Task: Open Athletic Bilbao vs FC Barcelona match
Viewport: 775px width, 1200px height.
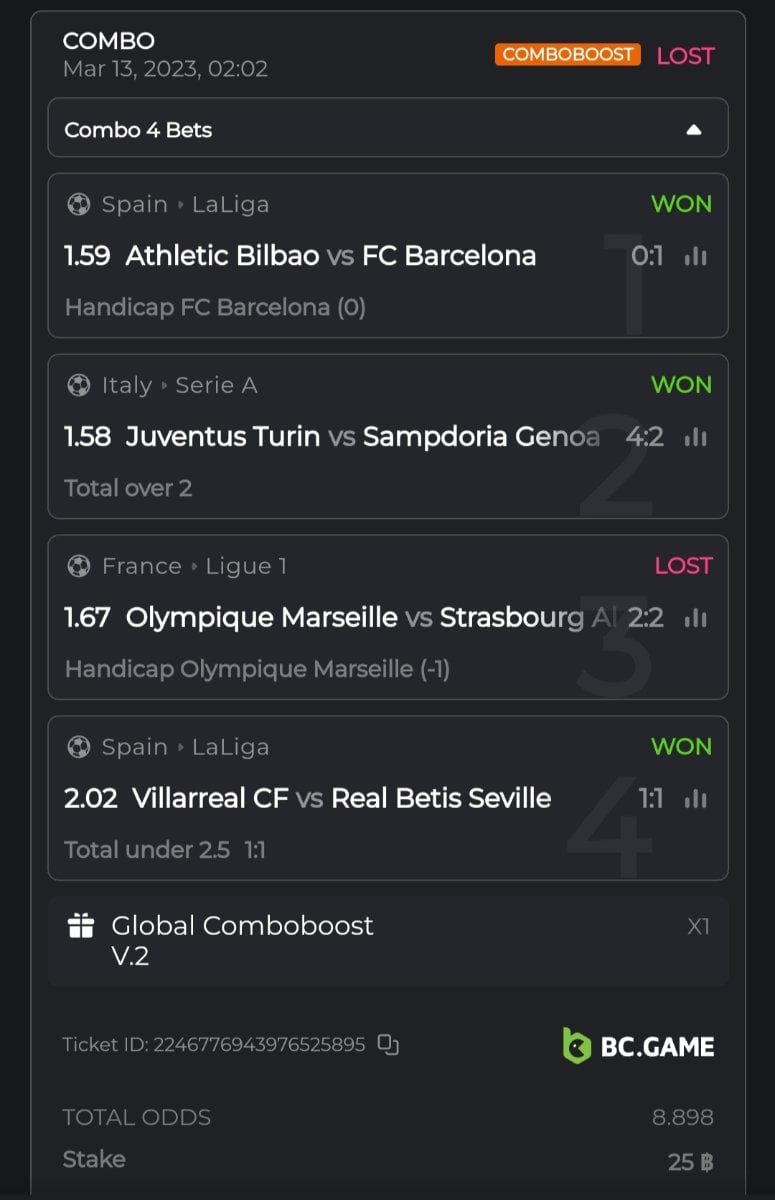Action: (330, 256)
